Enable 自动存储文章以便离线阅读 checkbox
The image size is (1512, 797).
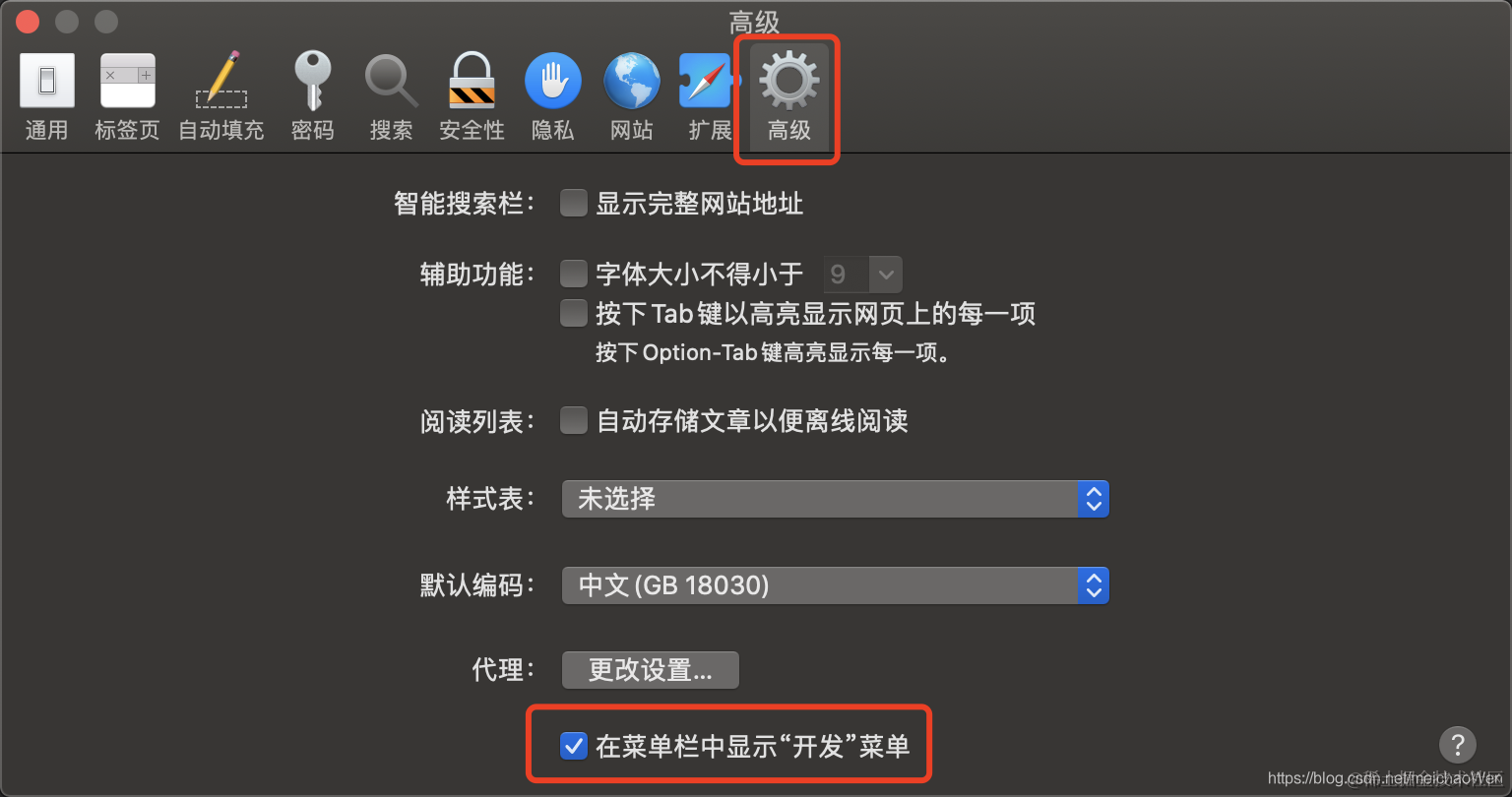[574, 421]
